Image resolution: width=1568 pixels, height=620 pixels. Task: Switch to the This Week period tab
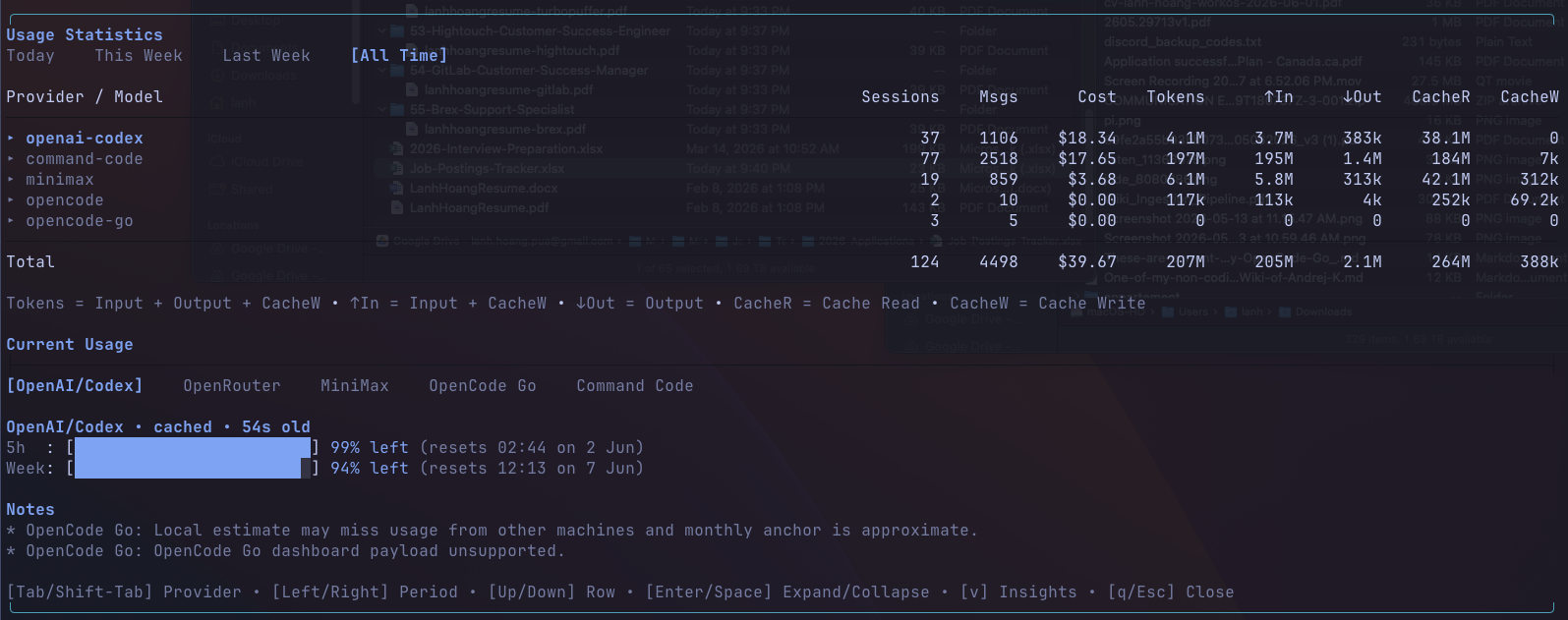[x=139, y=56]
